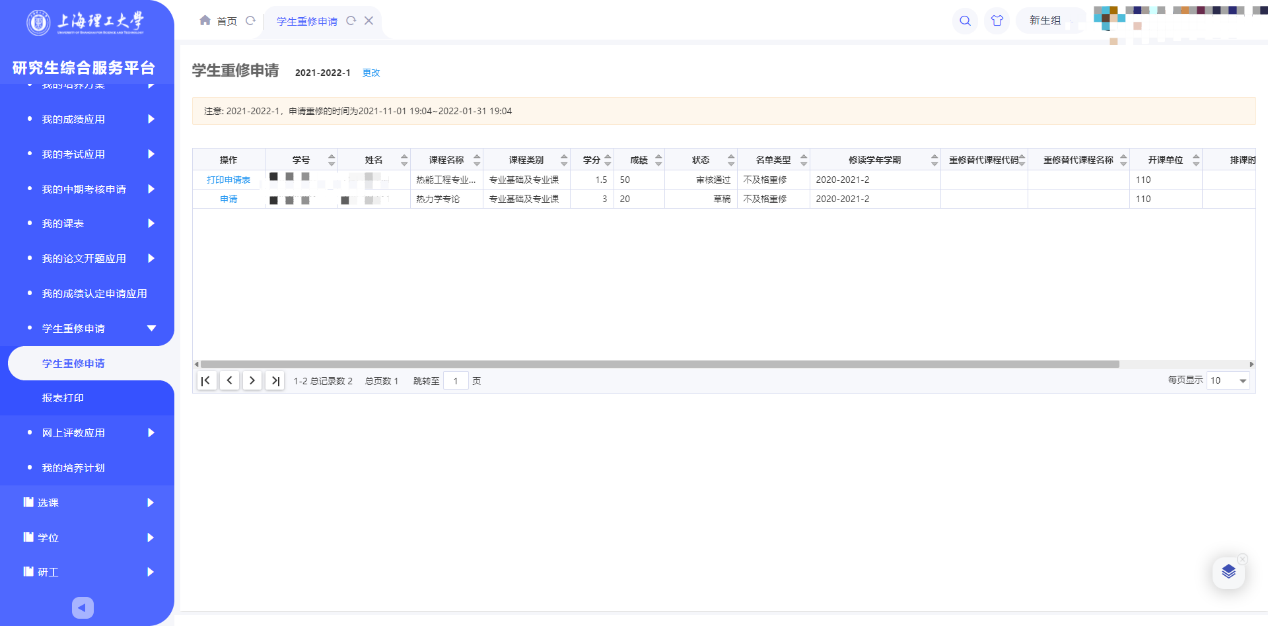Close the 学生重修申请 tab
Viewport: 1268px width, 626px height.
(369, 21)
